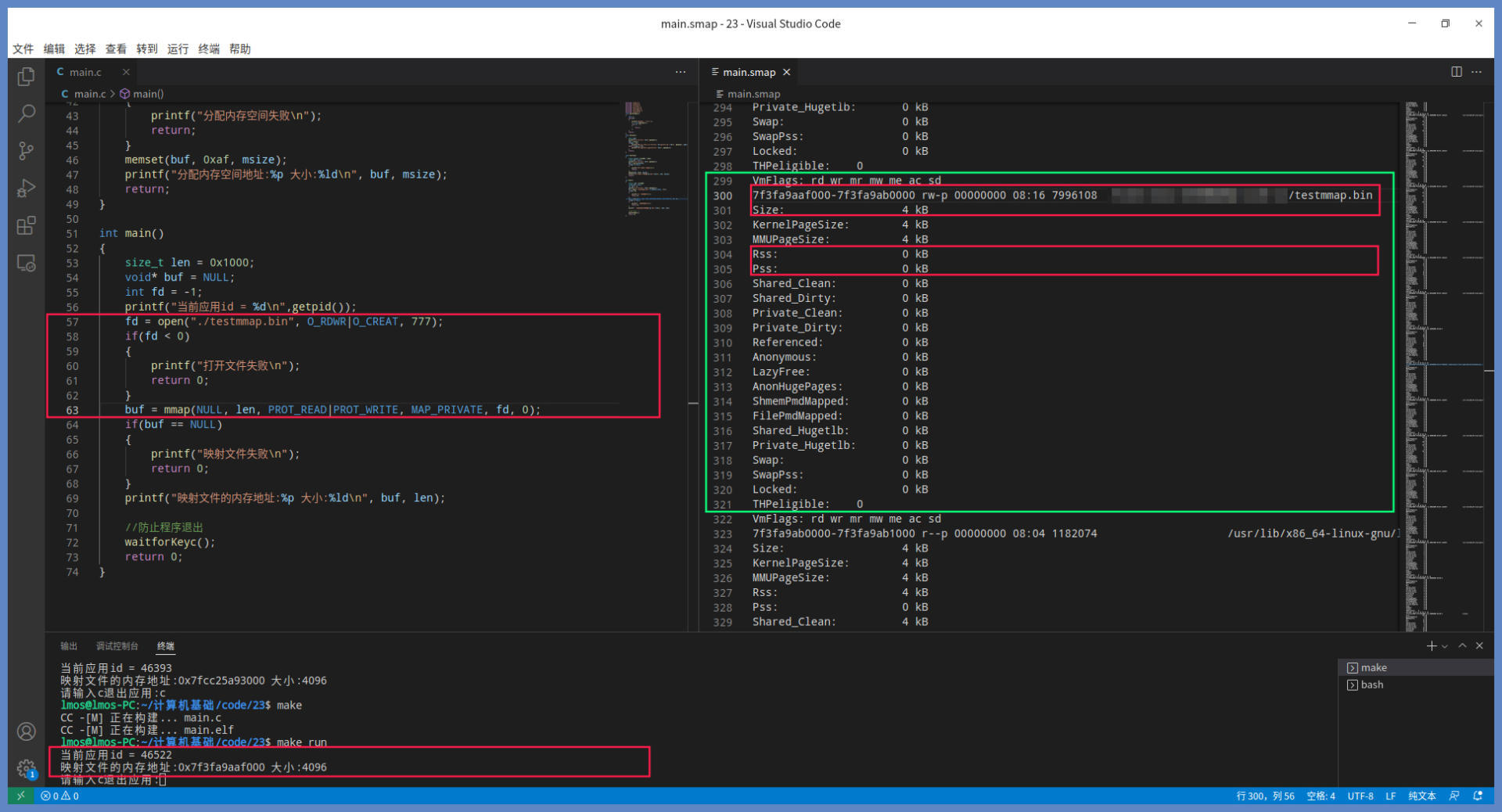This screenshot has height=812, width=1502.
Task: Close the terminal panel
Action: click(x=1479, y=646)
